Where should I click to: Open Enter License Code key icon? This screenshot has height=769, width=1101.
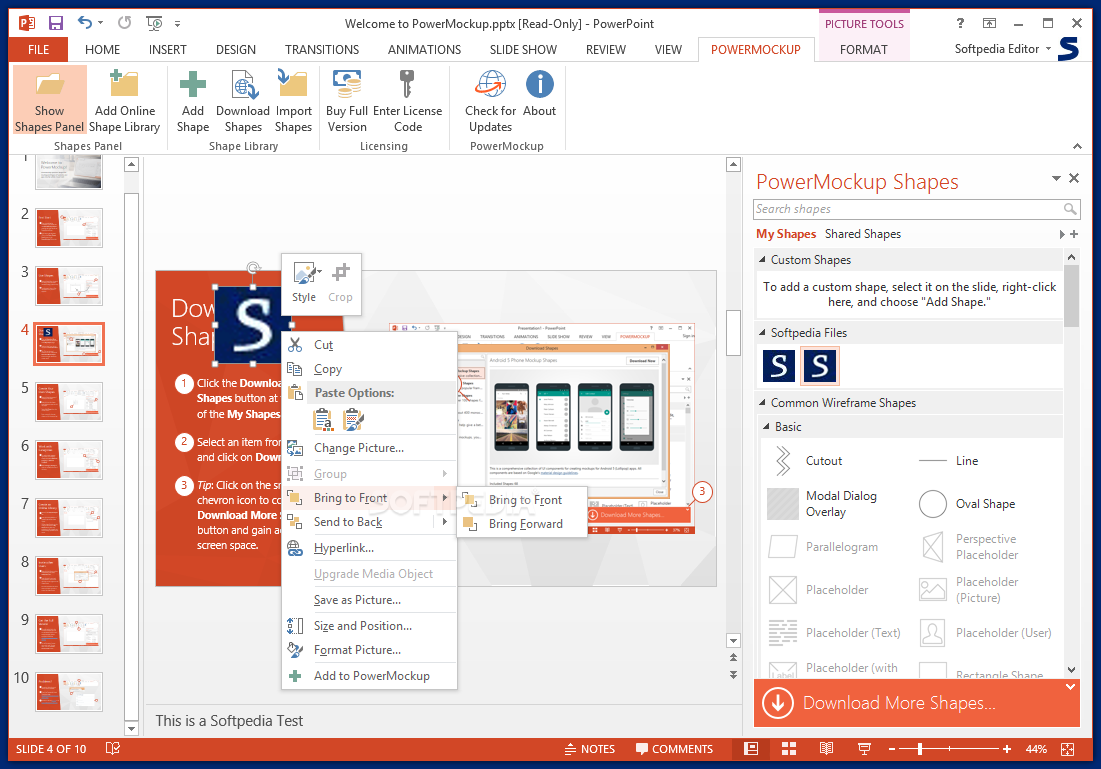pos(407,84)
